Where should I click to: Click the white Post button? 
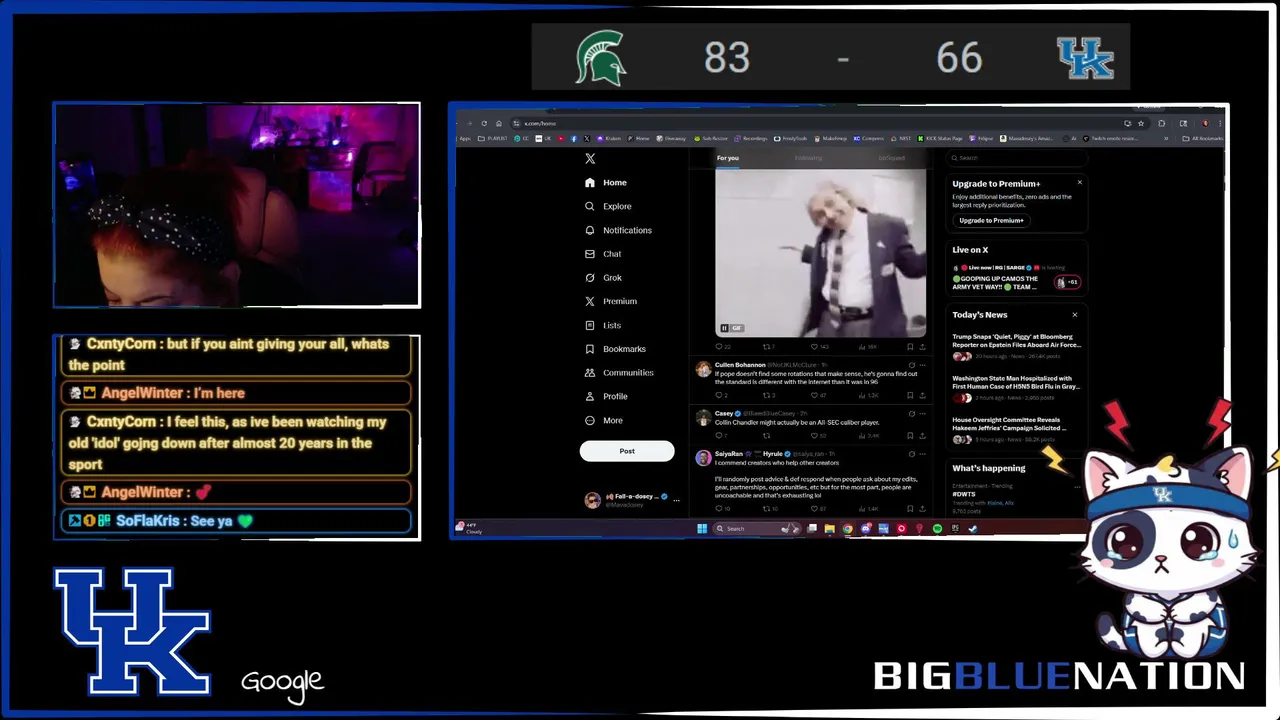coord(627,451)
